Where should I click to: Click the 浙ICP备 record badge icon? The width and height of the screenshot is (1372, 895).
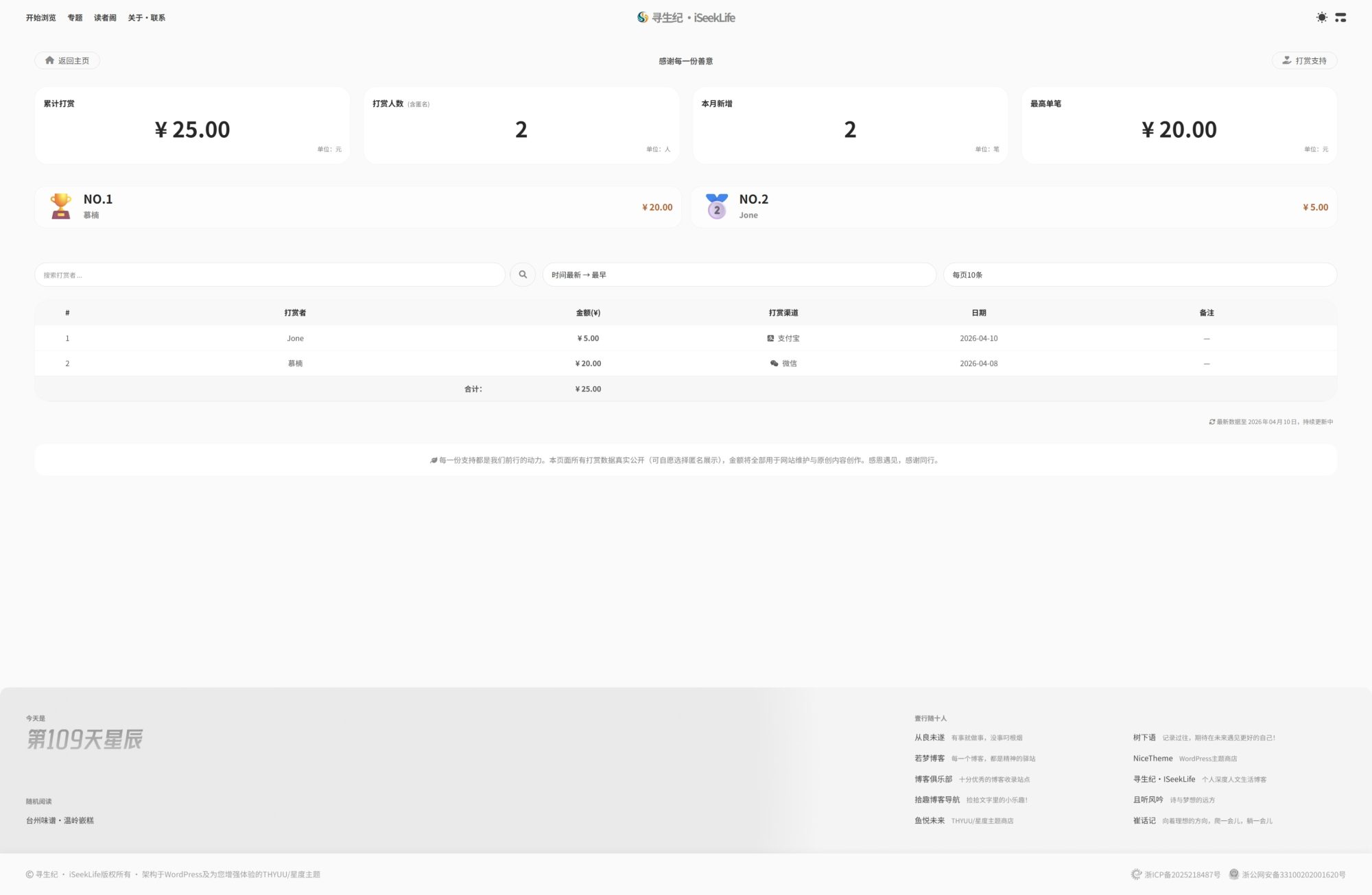[1136, 874]
